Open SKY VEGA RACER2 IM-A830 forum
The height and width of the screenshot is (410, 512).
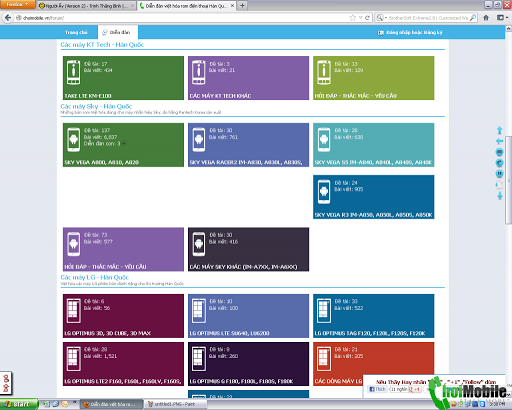pyautogui.click(x=248, y=145)
